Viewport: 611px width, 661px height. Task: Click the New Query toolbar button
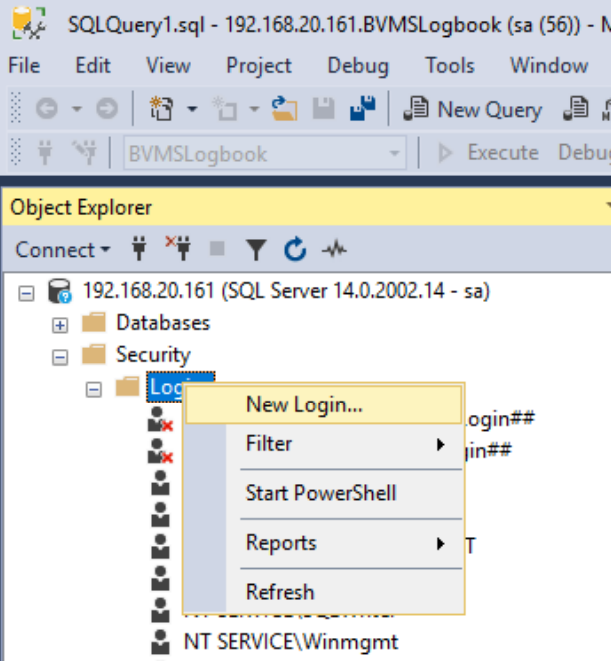472,110
